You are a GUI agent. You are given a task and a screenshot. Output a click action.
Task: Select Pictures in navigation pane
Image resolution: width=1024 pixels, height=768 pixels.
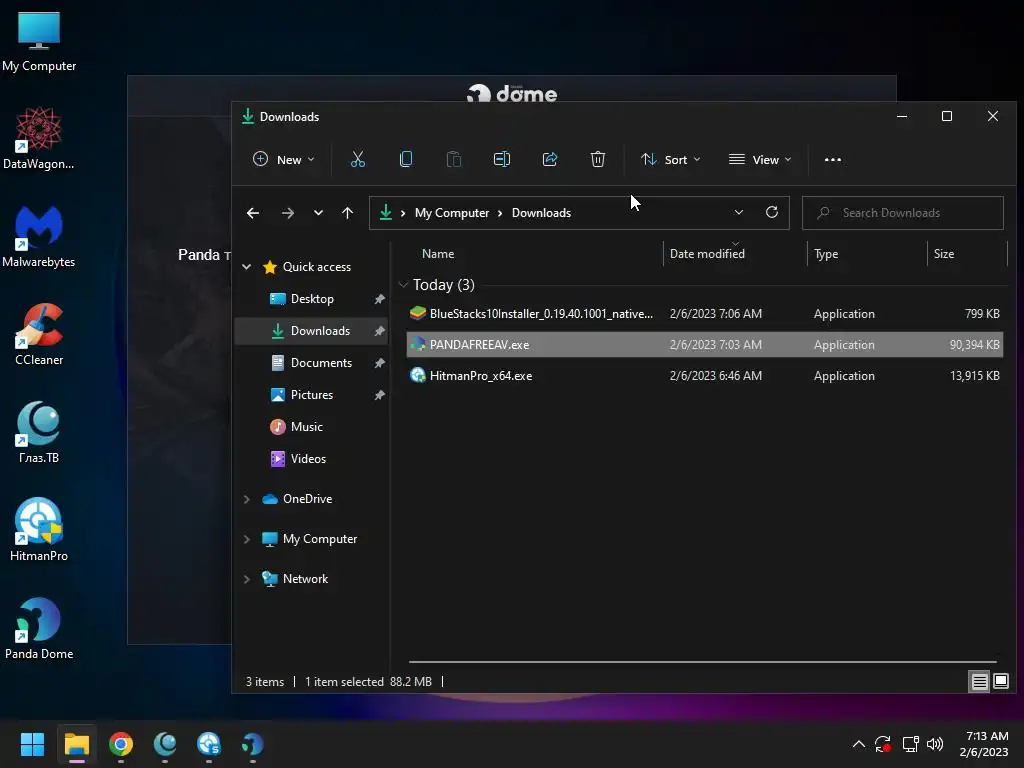(312, 395)
